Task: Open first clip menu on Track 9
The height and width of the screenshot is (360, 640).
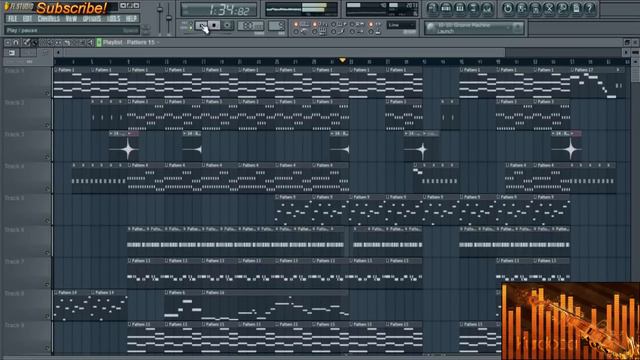Action: click(129, 324)
